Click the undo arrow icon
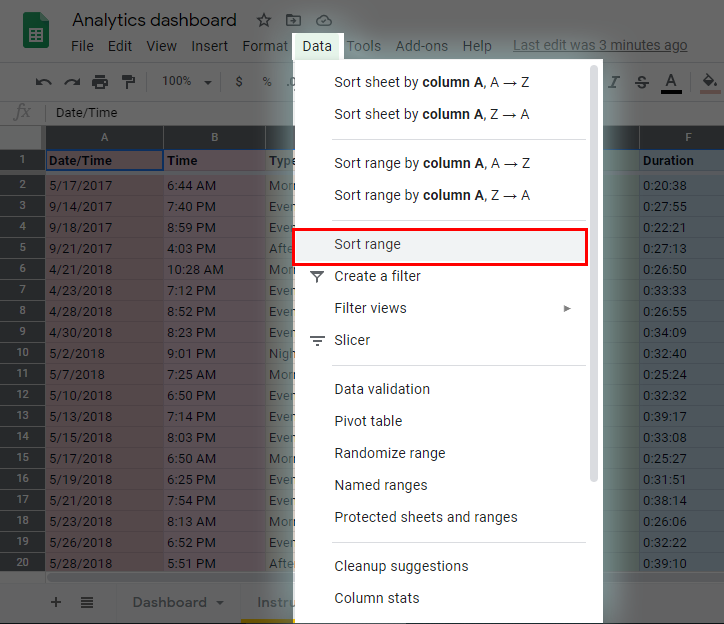Screen dimensions: 724x624 point(43,82)
